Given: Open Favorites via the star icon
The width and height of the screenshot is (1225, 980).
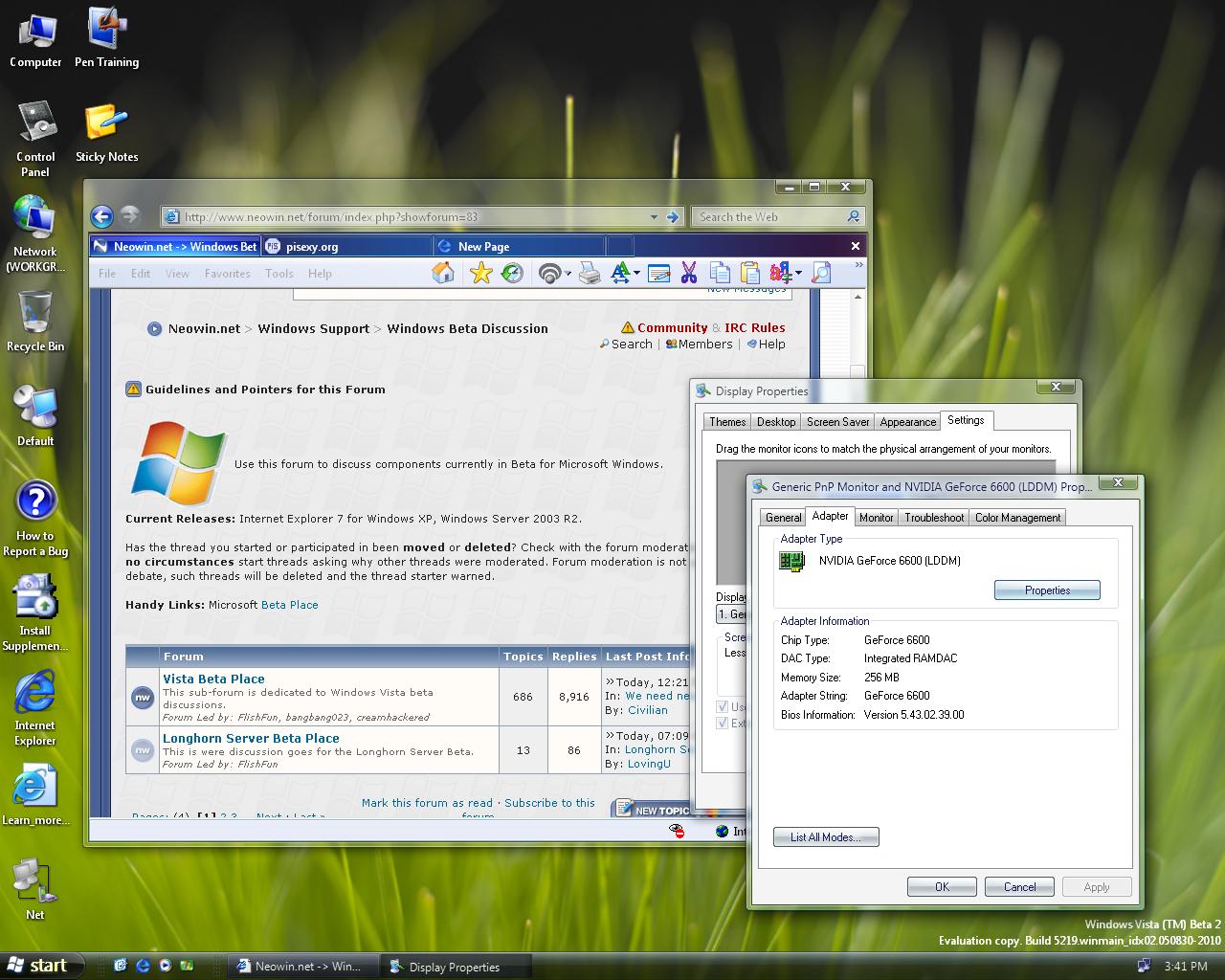Looking at the screenshot, I should click(480, 274).
